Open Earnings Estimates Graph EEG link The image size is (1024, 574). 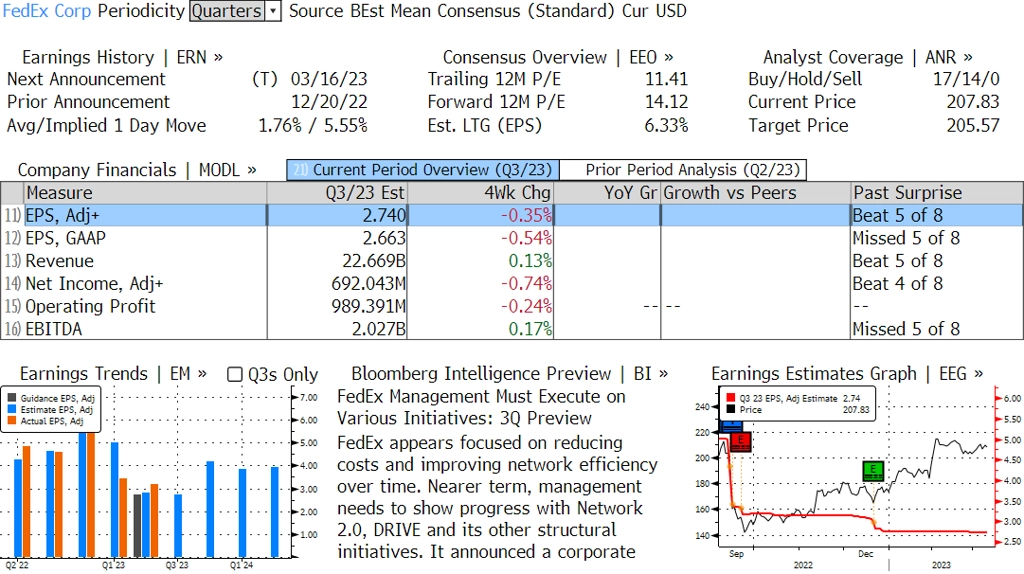click(847, 374)
